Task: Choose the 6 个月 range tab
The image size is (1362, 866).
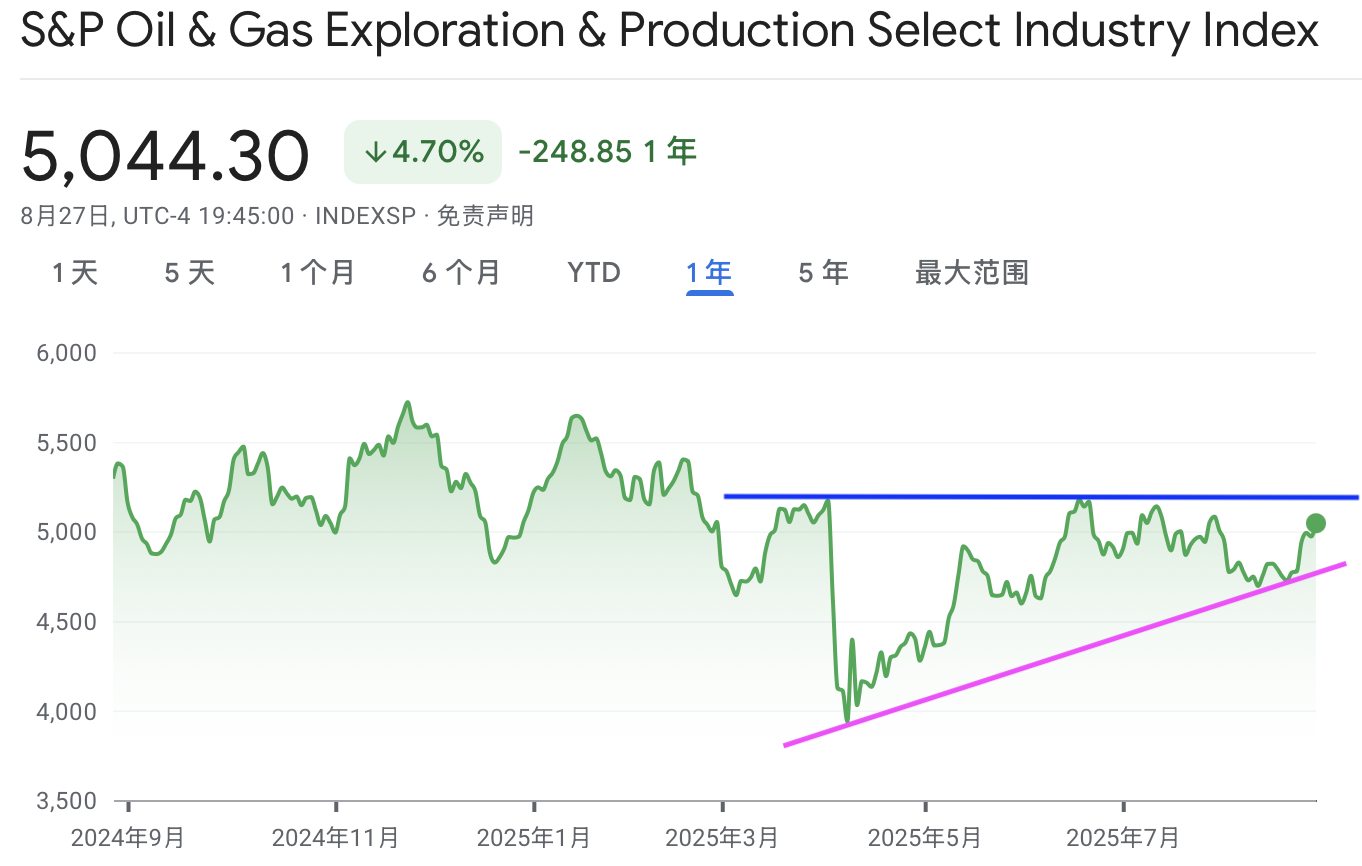Action: (461, 272)
